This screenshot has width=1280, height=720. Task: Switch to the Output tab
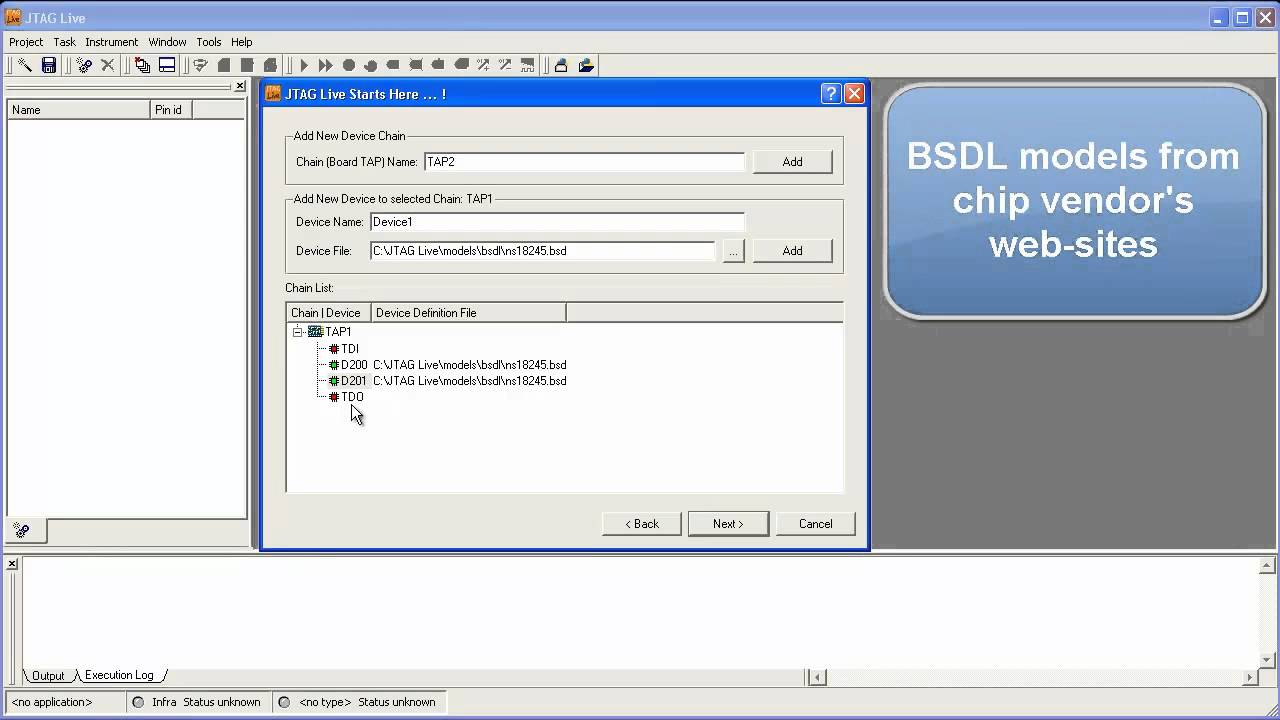[x=48, y=676]
